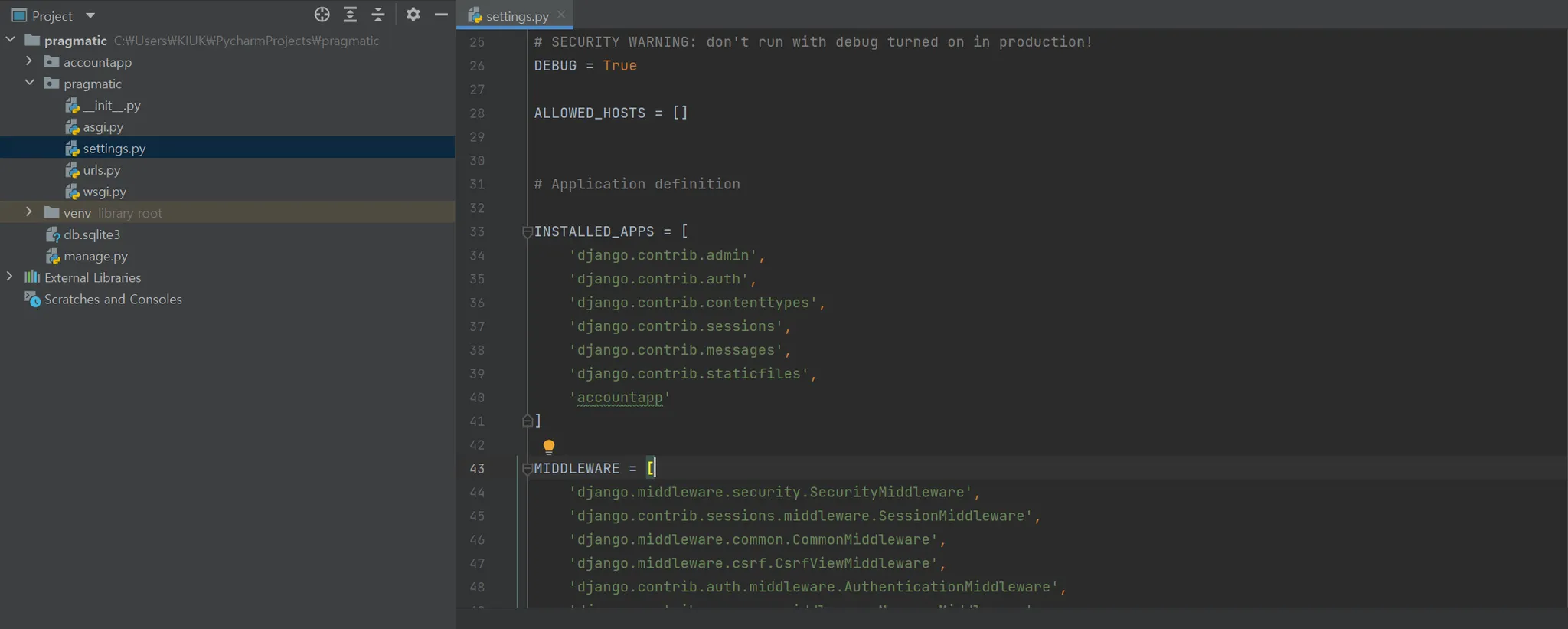1568x629 pixels.
Task: Click the project path text beside pragmatic root
Action: [247, 41]
